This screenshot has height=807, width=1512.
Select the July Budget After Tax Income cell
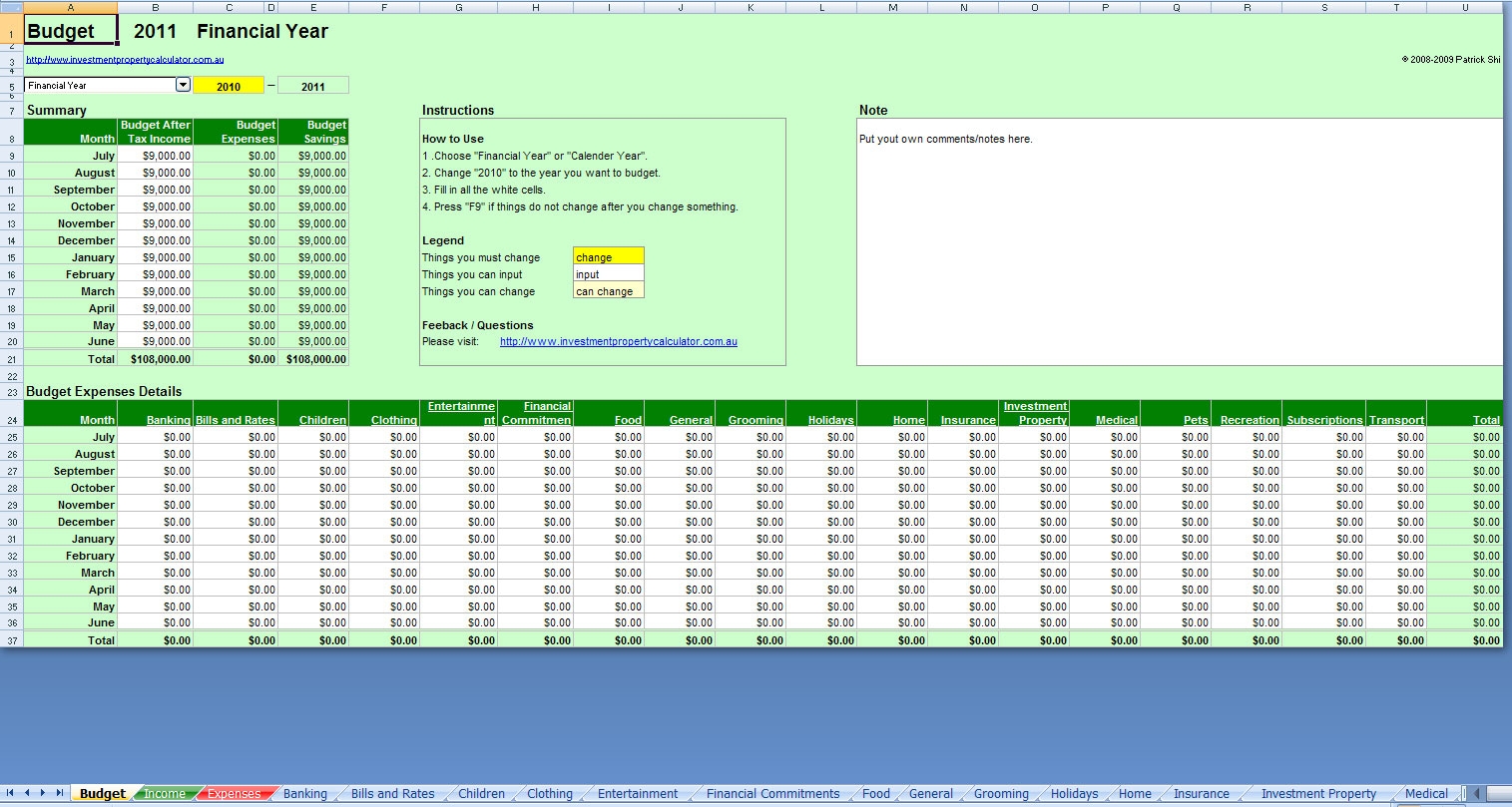(x=155, y=156)
